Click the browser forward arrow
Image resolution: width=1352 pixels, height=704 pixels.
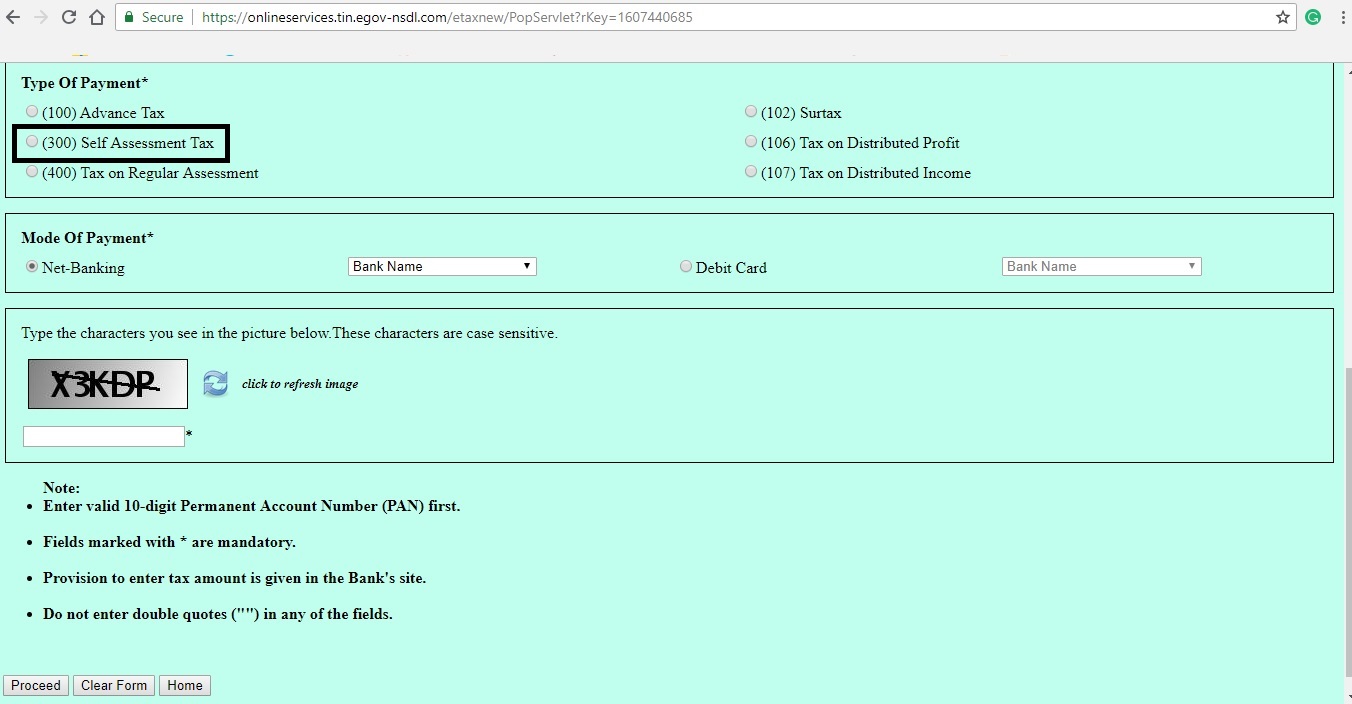(x=41, y=17)
